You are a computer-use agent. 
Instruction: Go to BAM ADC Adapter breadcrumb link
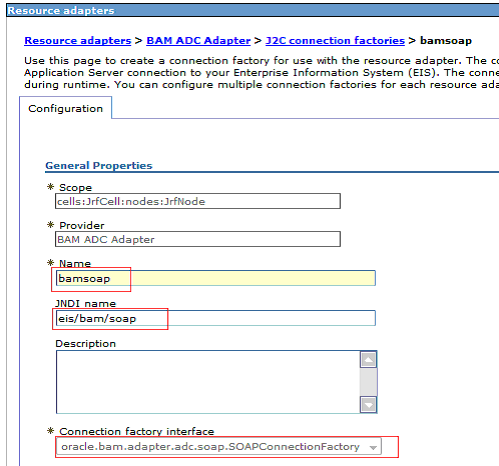coord(198,41)
